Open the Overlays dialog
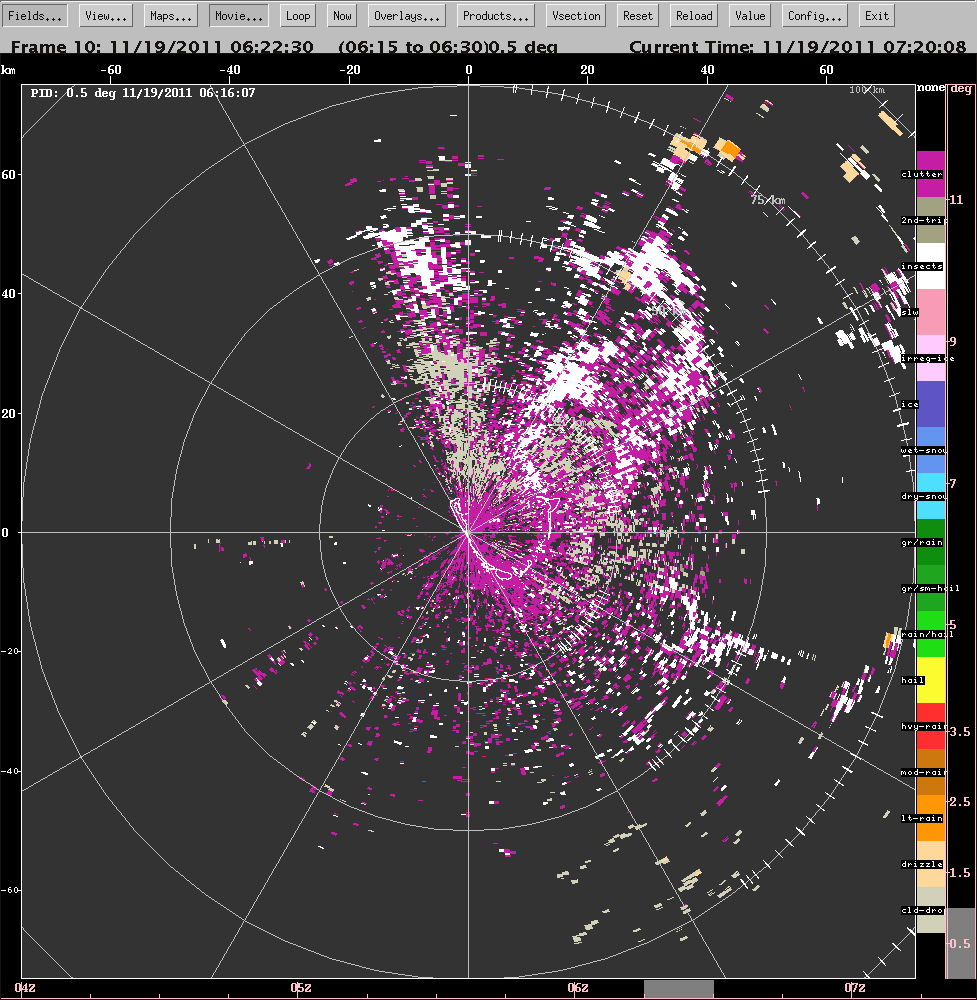977x1000 pixels. [x=406, y=15]
